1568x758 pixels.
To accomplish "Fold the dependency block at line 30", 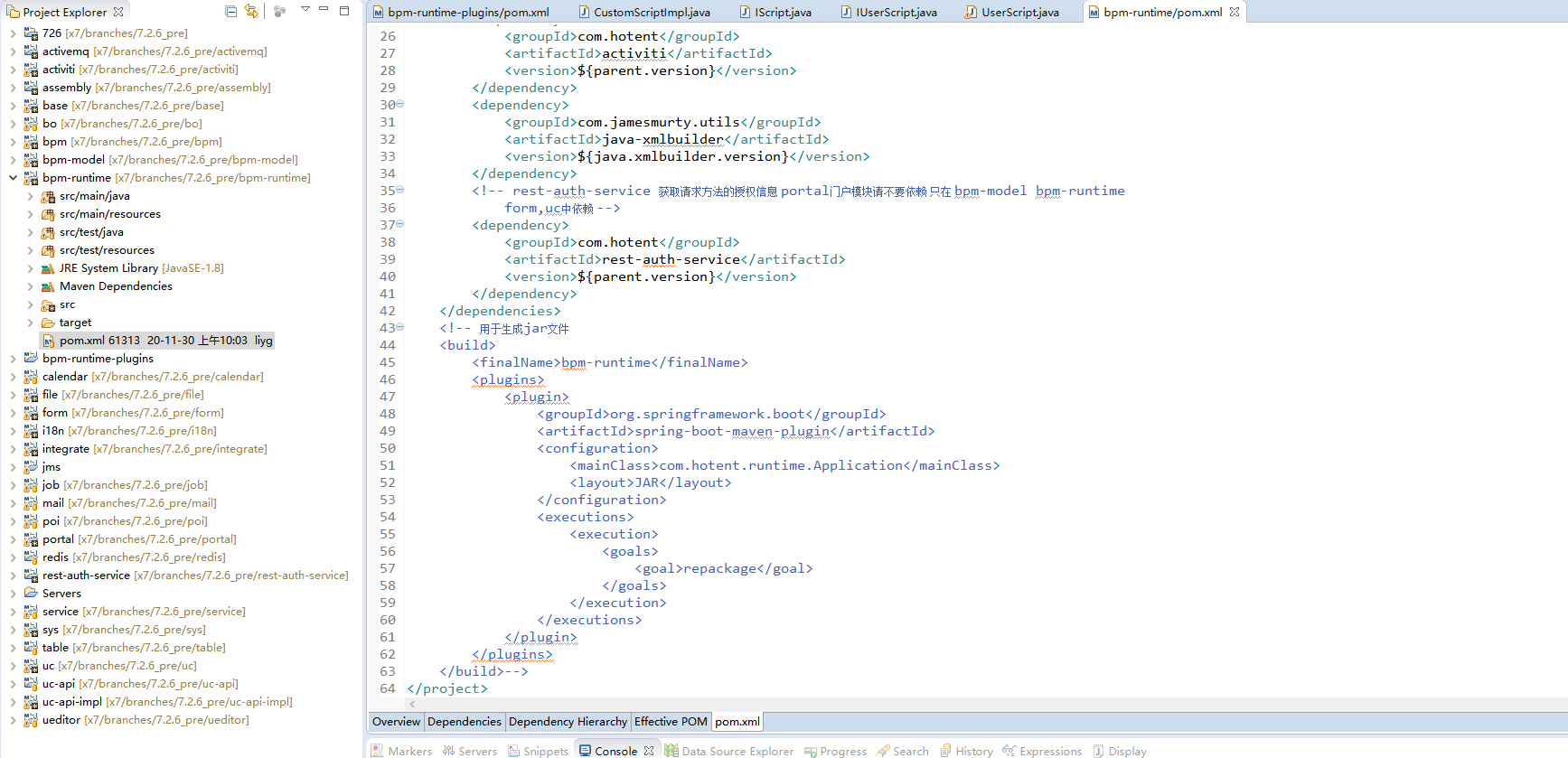I will tap(400, 104).
